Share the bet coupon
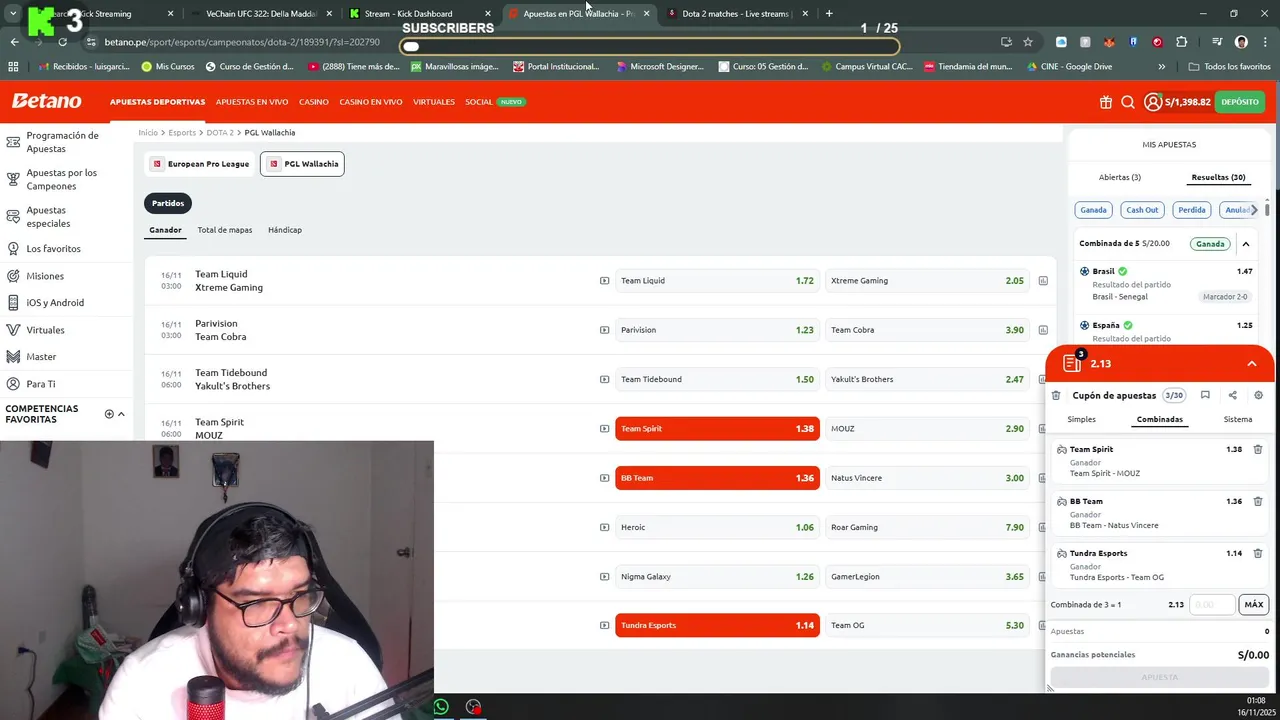Screen dimensions: 1280x720 tap(1232, 396)
